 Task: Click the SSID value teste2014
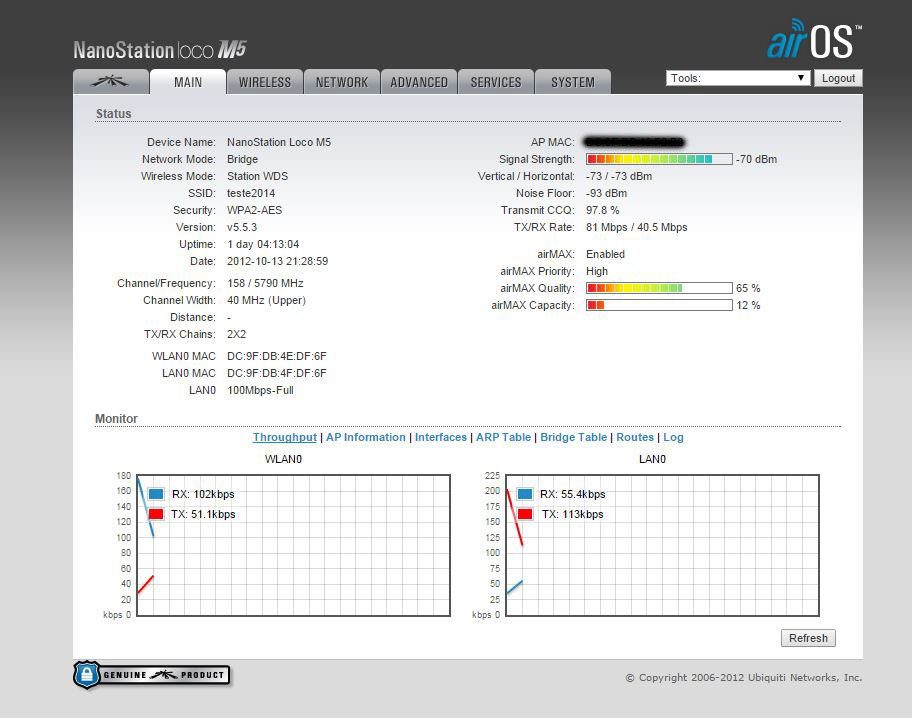[x=251, y=193]
